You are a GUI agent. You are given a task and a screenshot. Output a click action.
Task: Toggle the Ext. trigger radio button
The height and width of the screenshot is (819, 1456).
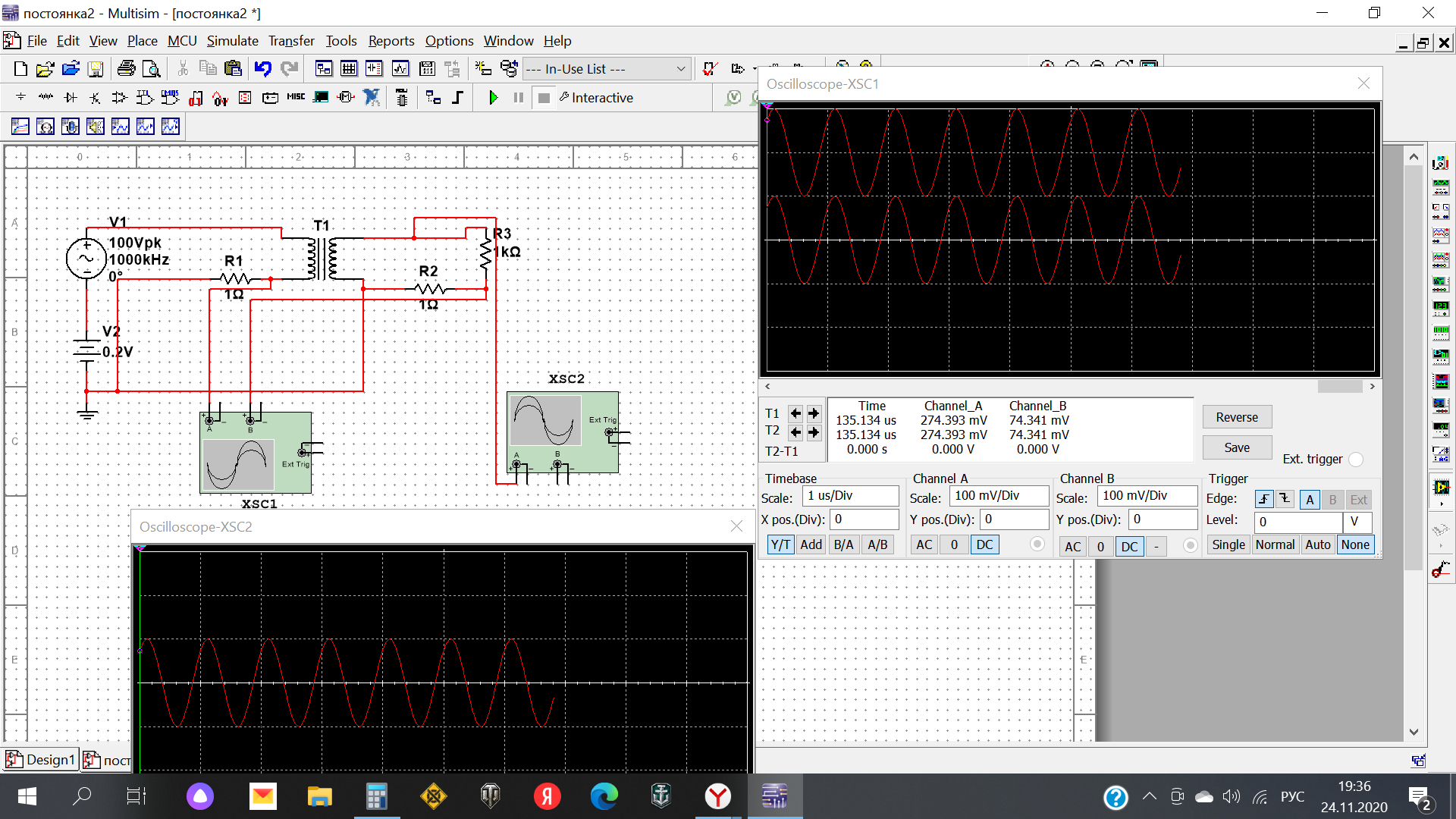[1356, 460]
